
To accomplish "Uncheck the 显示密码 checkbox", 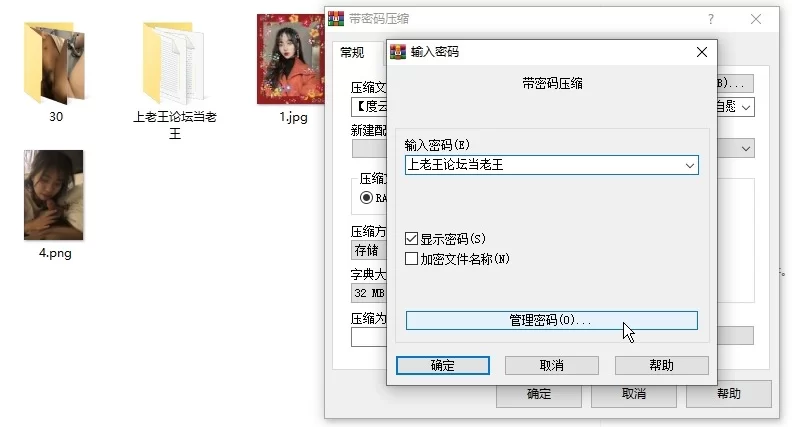I will tap(411, 240).
